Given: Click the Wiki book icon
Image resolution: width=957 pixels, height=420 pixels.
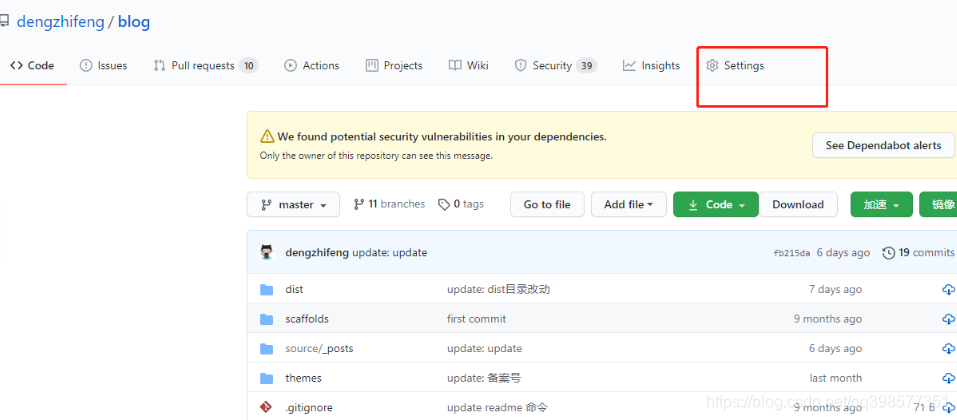Looking at the screenshot, I should point(455,65).
